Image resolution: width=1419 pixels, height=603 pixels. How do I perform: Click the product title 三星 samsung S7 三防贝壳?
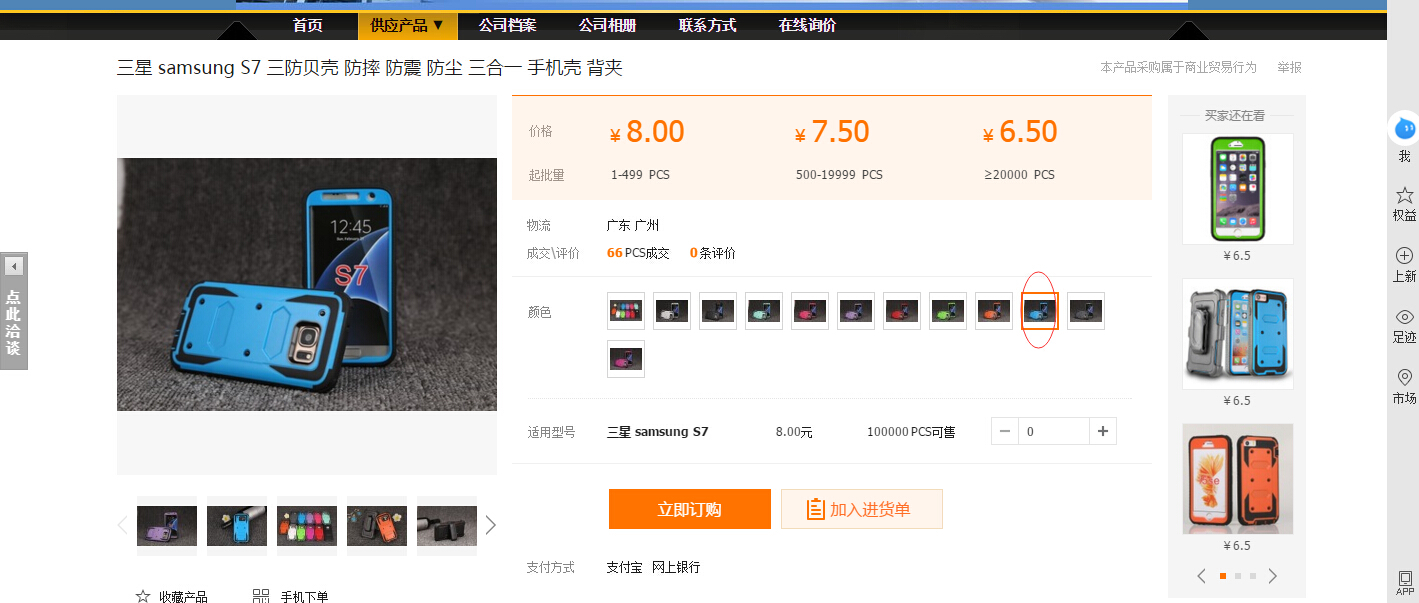370,68
